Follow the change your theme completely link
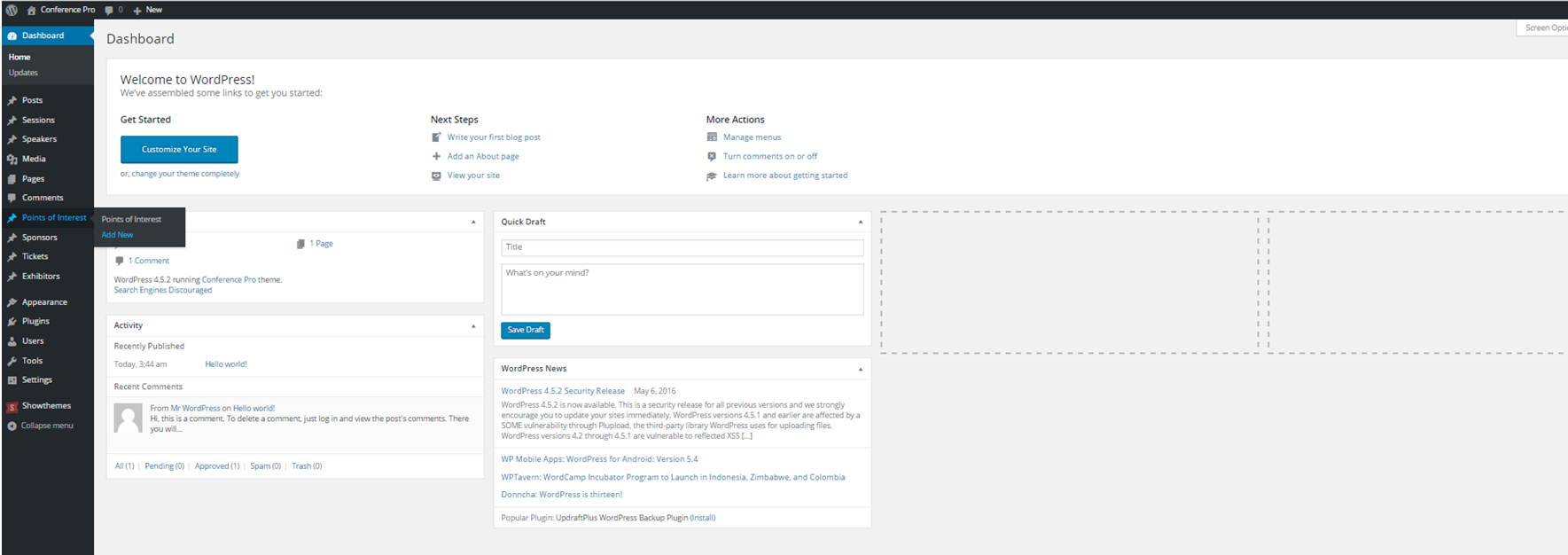 (x=185, y=174)
